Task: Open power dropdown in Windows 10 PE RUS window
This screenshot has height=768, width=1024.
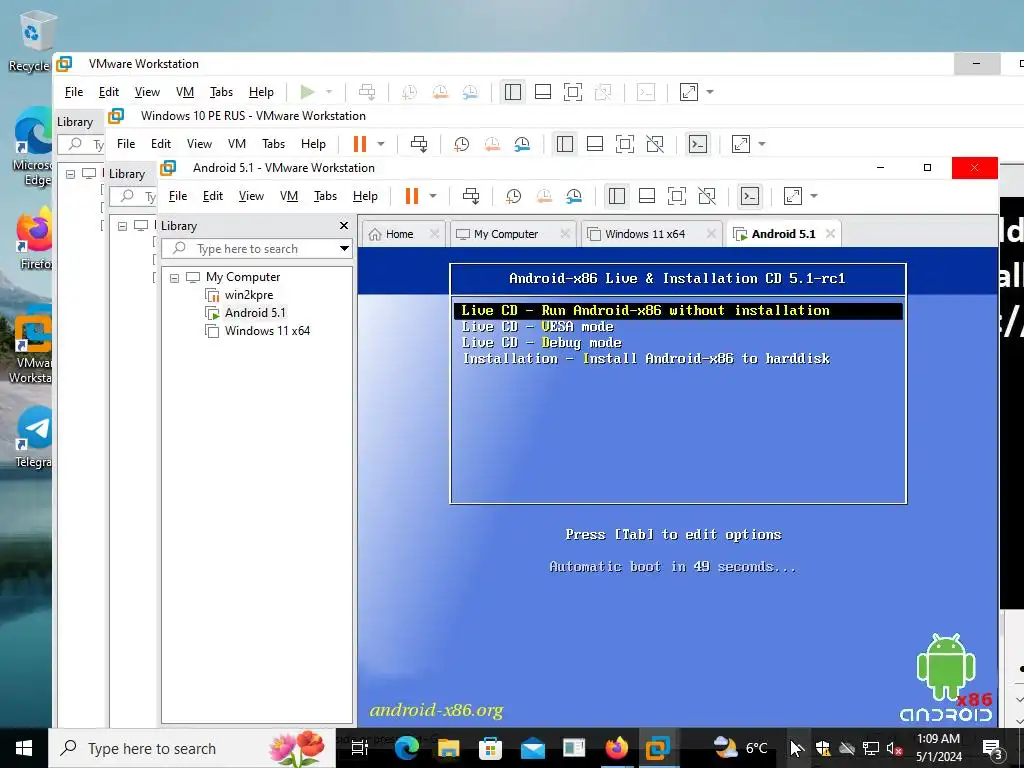Action: click(381, 144)
